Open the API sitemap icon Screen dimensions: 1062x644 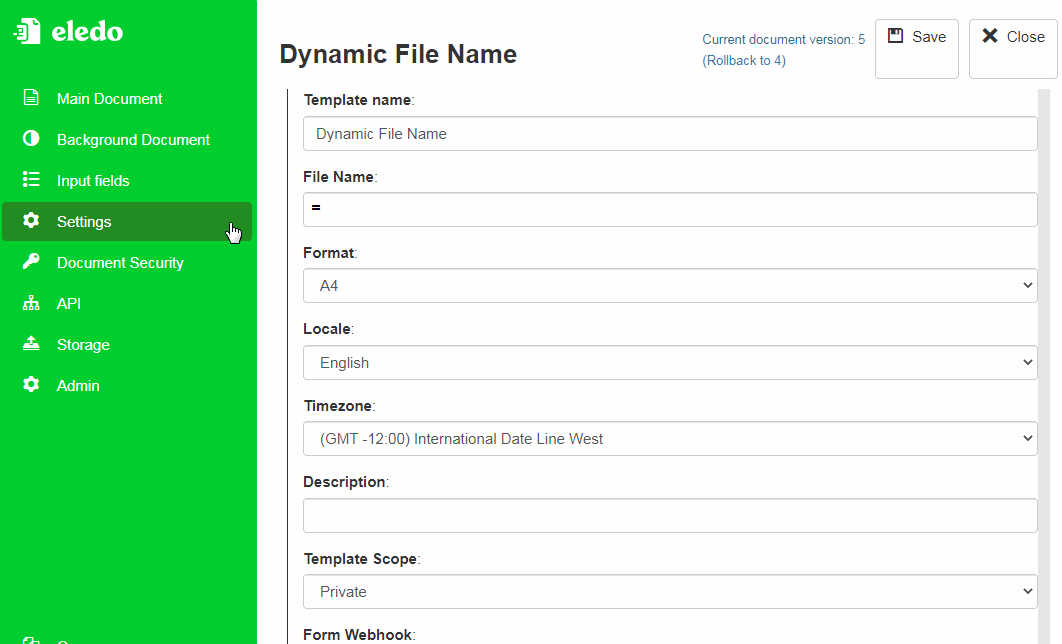point(30,303)
